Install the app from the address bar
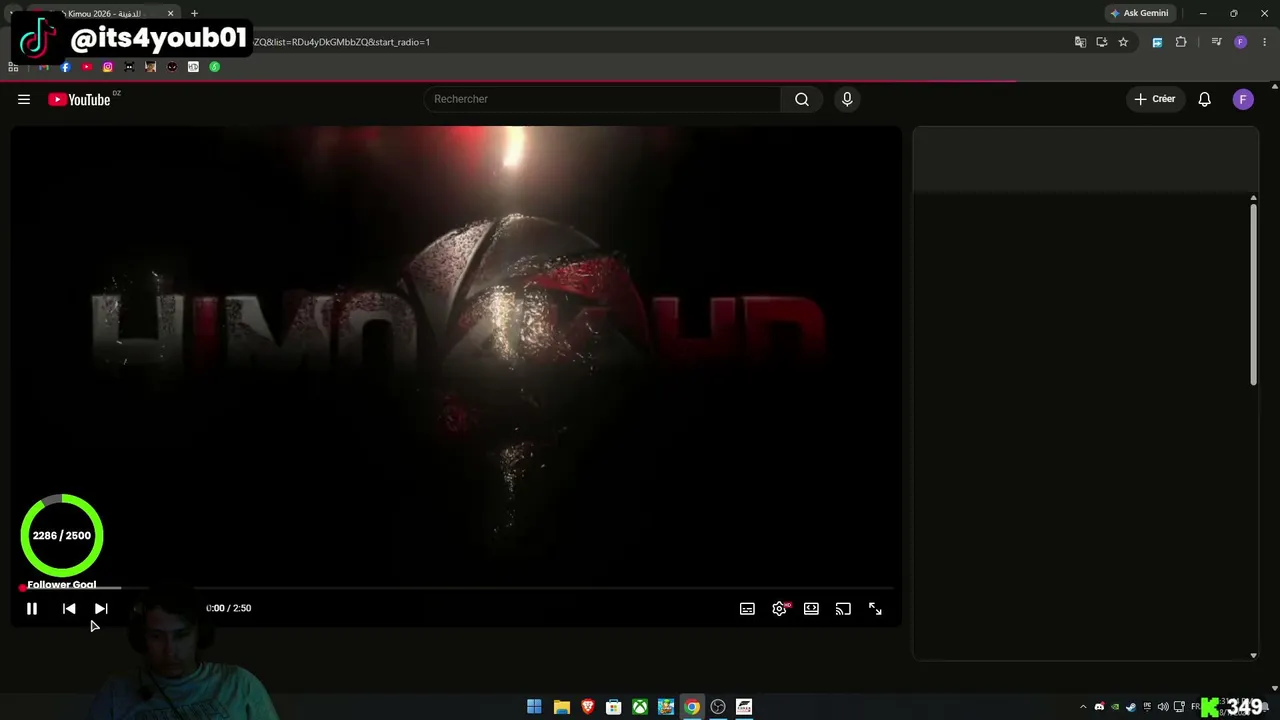Screen dimensions: 1280x720 (1101, 42)
